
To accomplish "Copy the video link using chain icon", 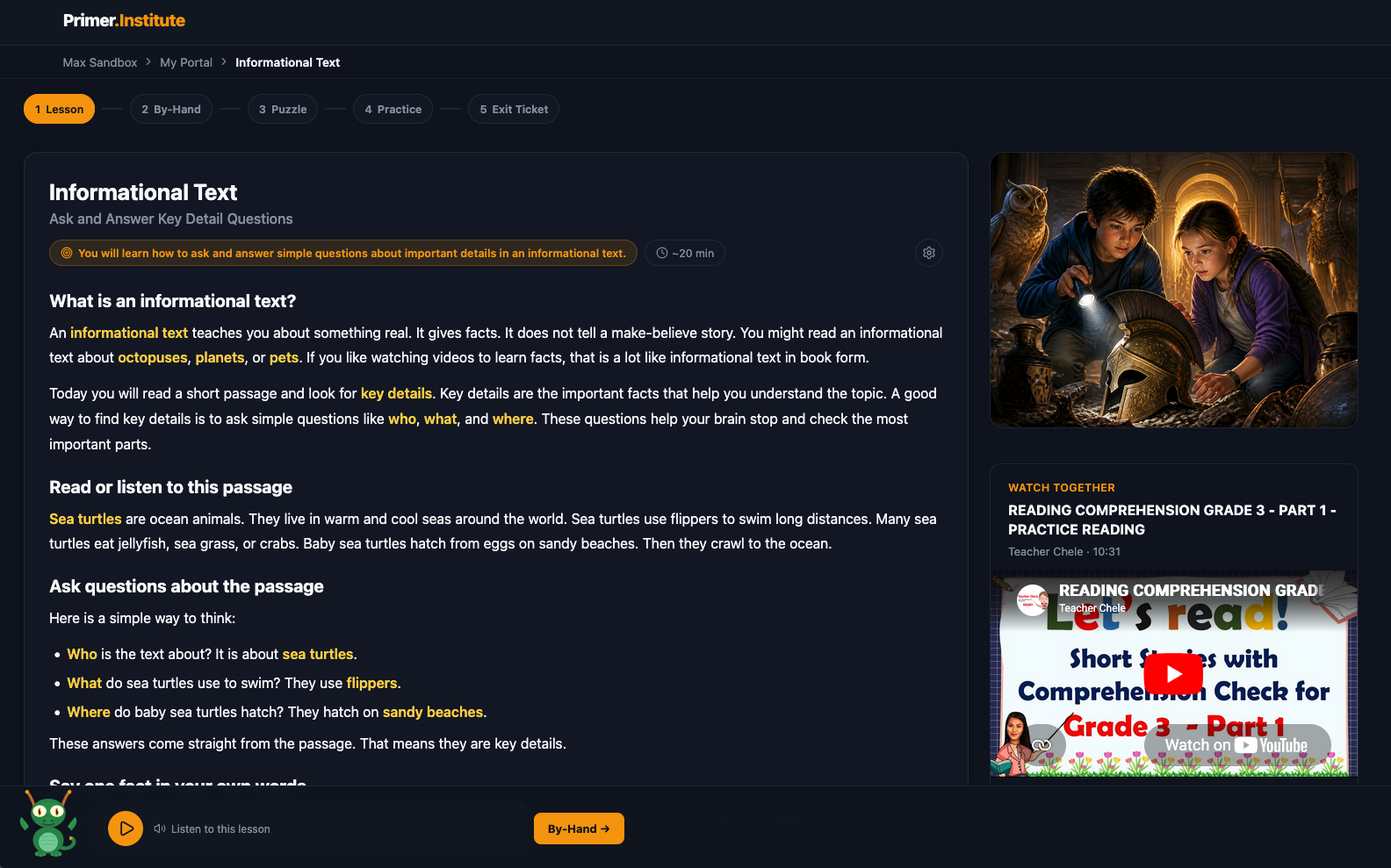I will pyautogui.click(x=1041, y=745).
